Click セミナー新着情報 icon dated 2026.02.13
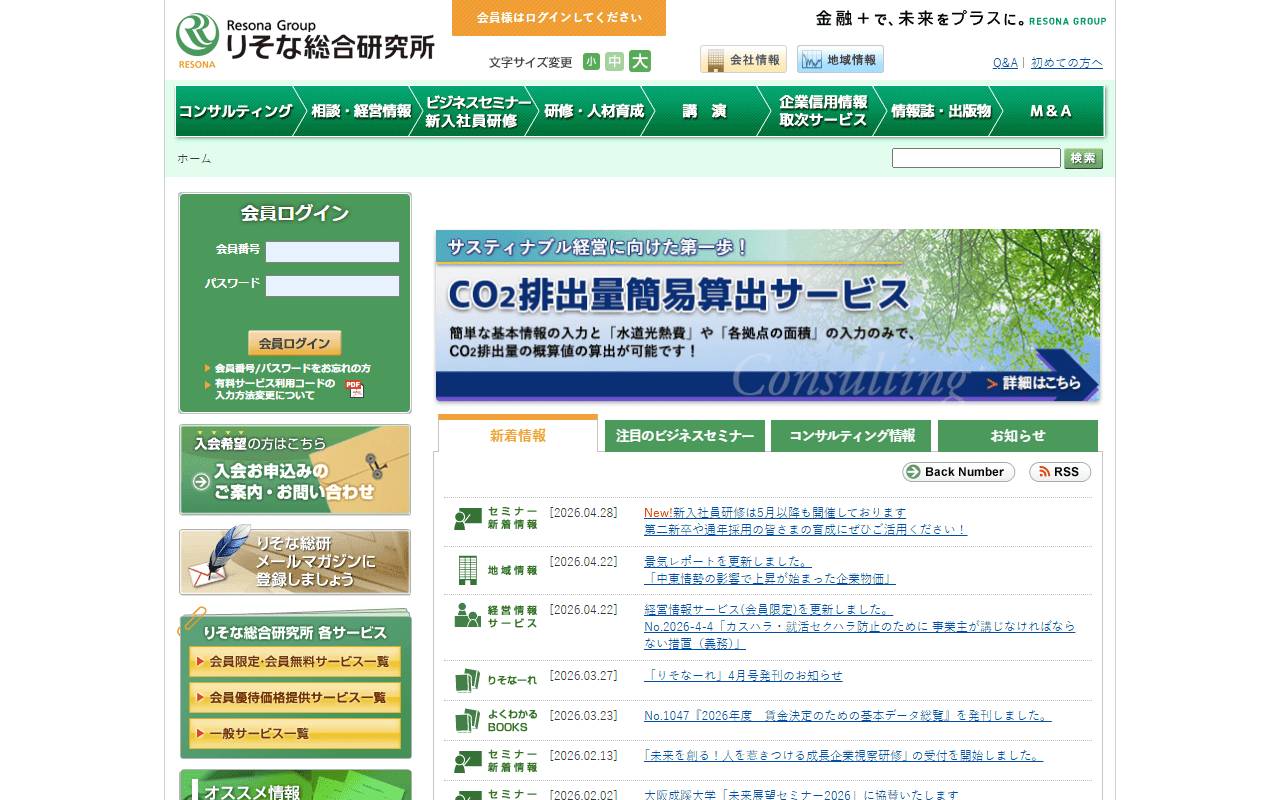The height and width of the screenshot is (800, 1280). (495, 760)
